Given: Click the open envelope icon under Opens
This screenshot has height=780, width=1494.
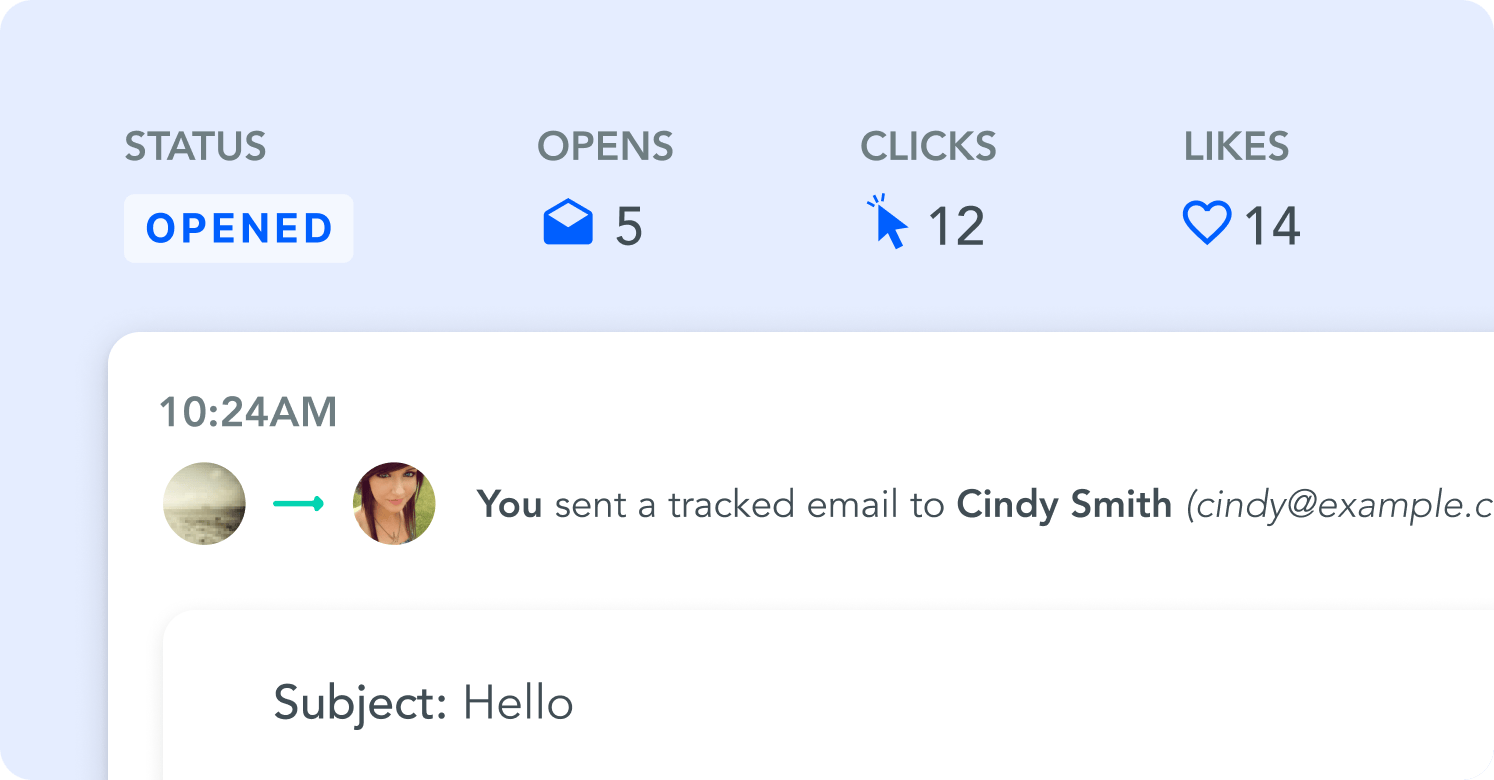Looking at the screenshot, I should [568, 224].
